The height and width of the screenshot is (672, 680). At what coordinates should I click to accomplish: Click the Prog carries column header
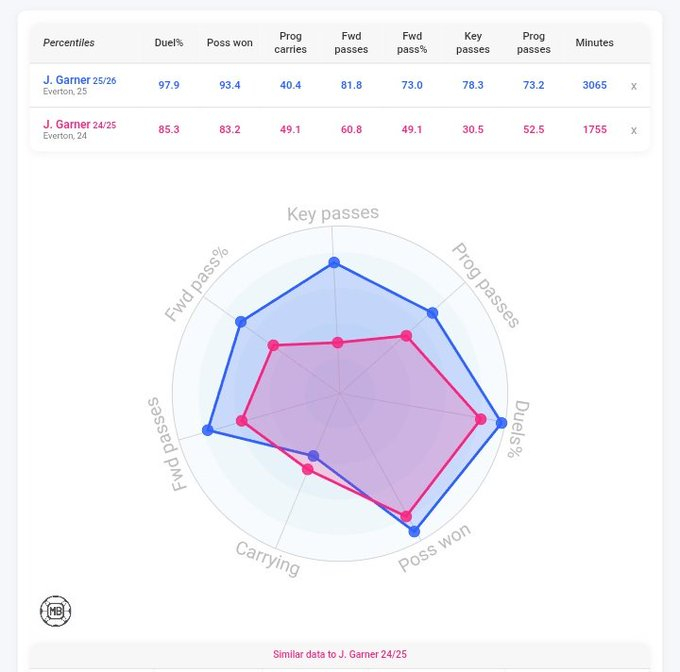(291, 43)
